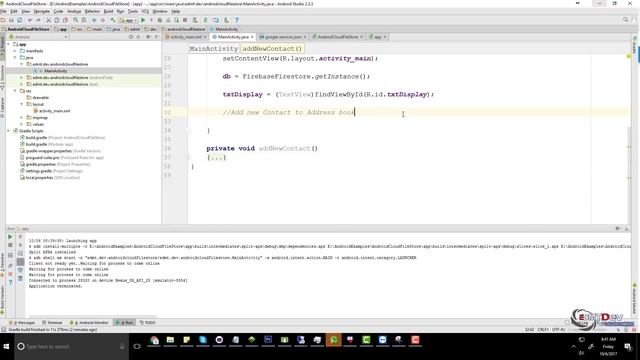The width and height of the screenshot is (640, 360).
Task: Click the Open folder icon in toolbar
Action: point(3,20)
